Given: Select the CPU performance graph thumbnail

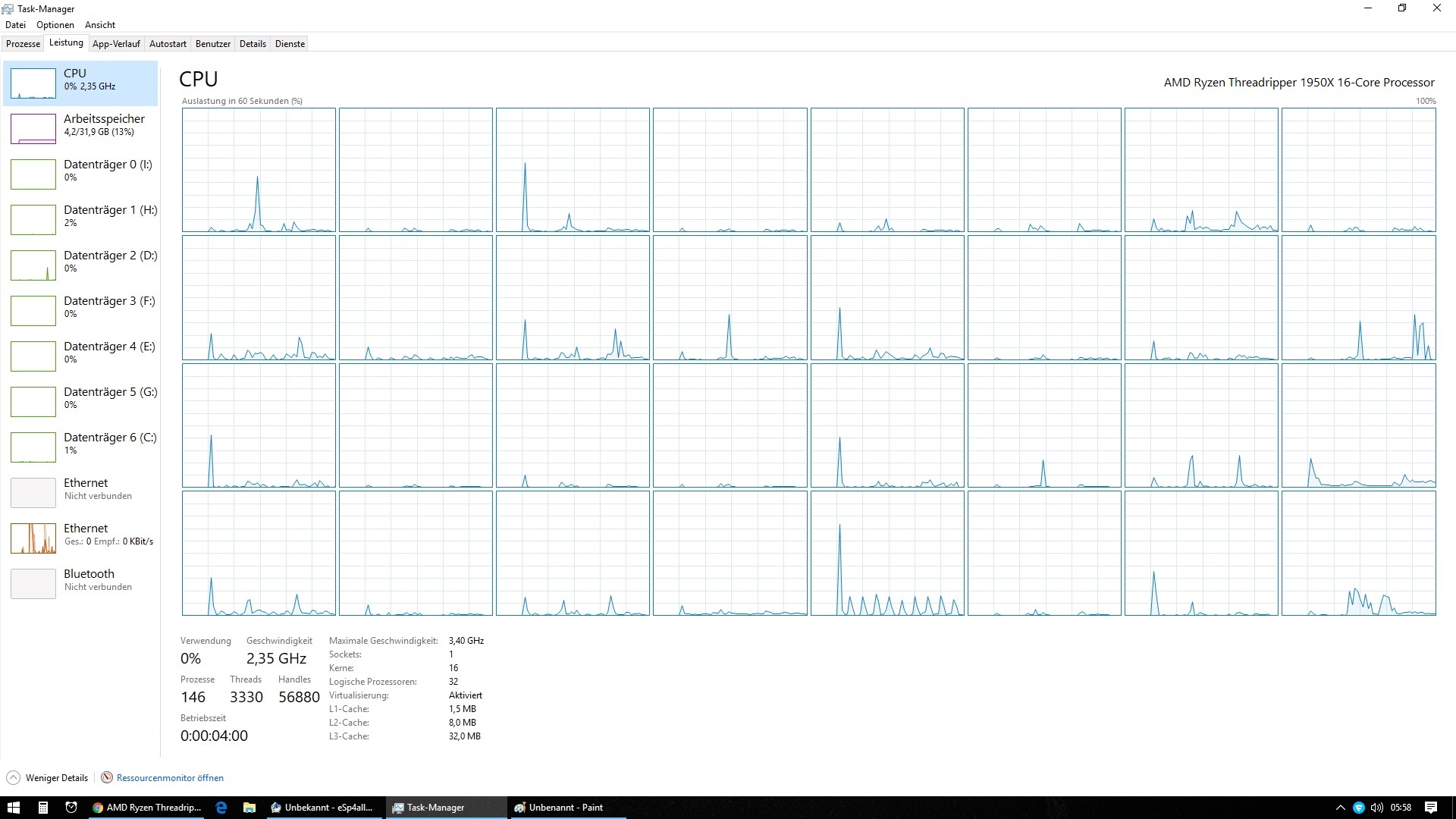Looking at the screenshot, I should (33, 83).
